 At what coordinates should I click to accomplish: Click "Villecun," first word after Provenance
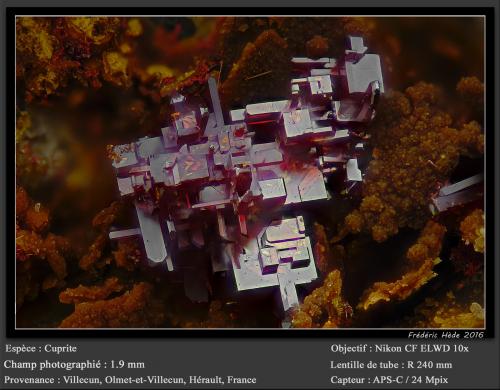[x=83, y=380]
